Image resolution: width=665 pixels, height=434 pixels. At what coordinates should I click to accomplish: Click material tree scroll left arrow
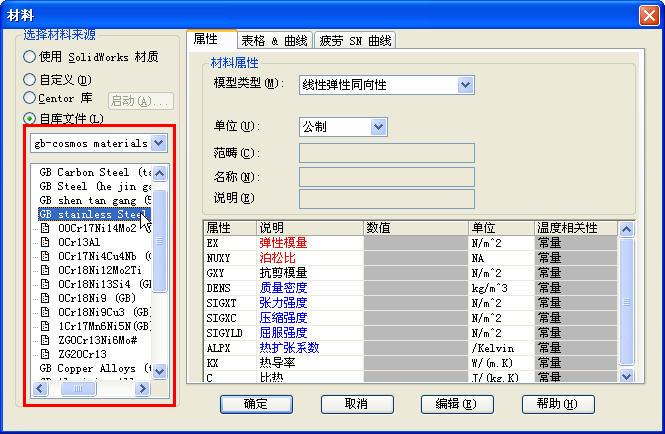pos(41,388)
